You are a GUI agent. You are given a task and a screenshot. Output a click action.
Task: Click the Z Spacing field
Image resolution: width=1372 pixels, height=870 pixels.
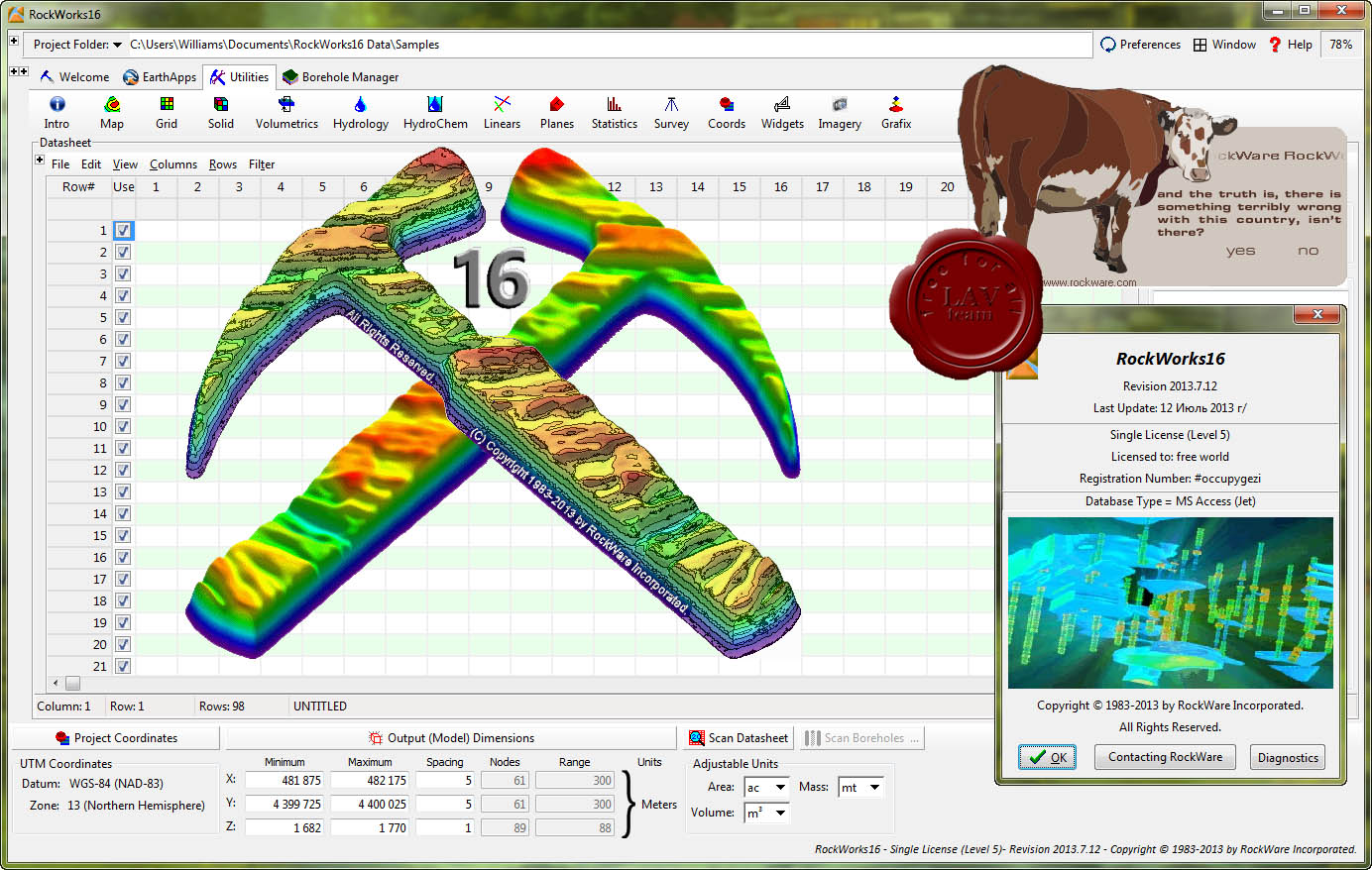tap(445, 827)
